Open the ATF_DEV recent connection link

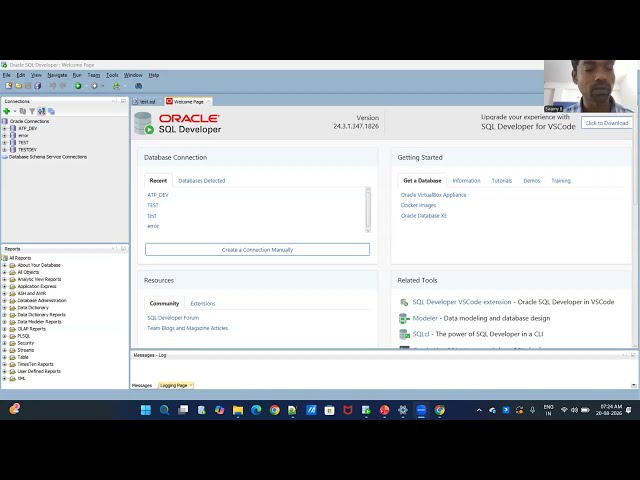(x=158, y=195)
